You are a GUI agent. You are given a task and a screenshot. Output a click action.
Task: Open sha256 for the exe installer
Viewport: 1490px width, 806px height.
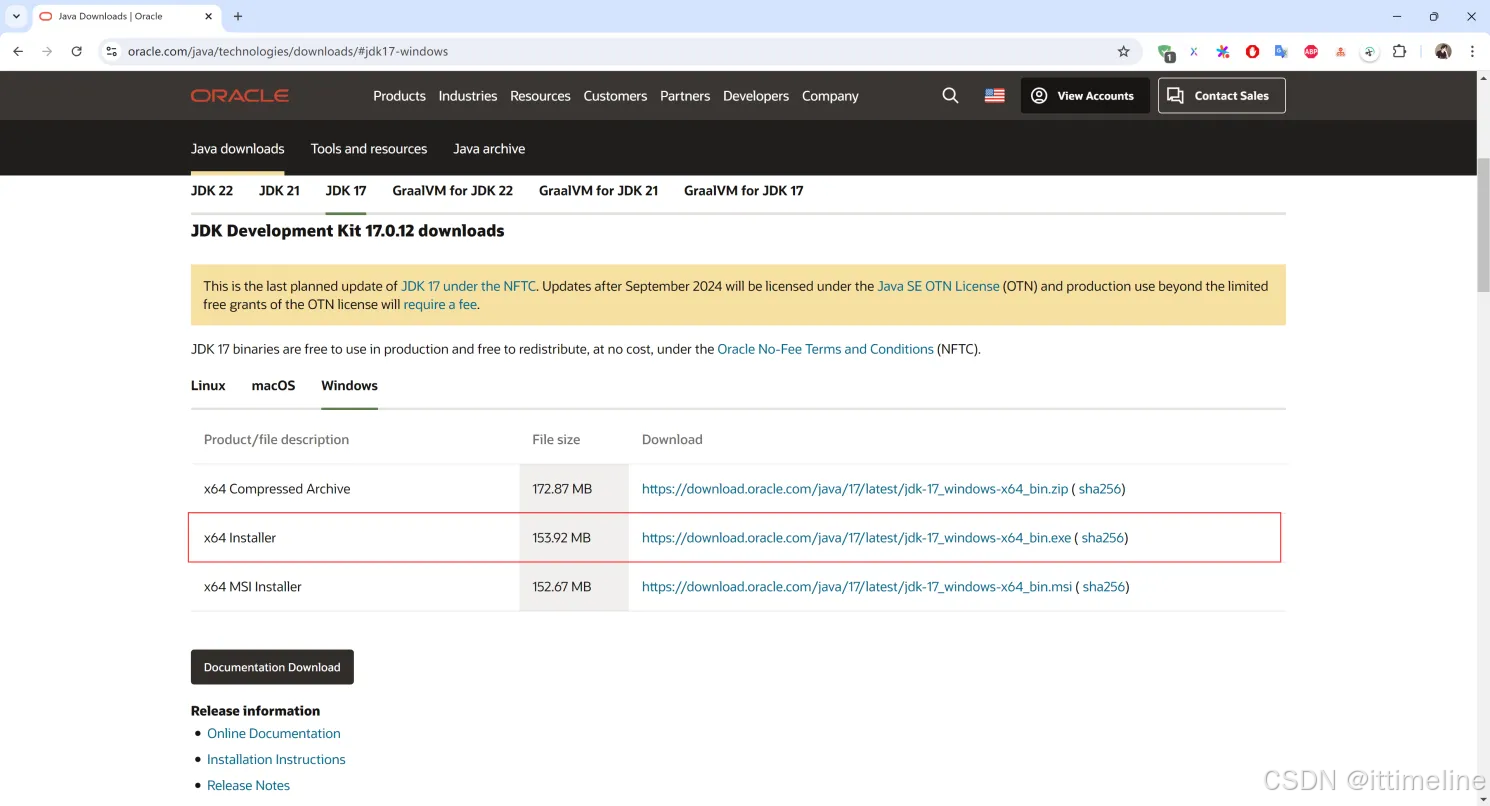1102,538
